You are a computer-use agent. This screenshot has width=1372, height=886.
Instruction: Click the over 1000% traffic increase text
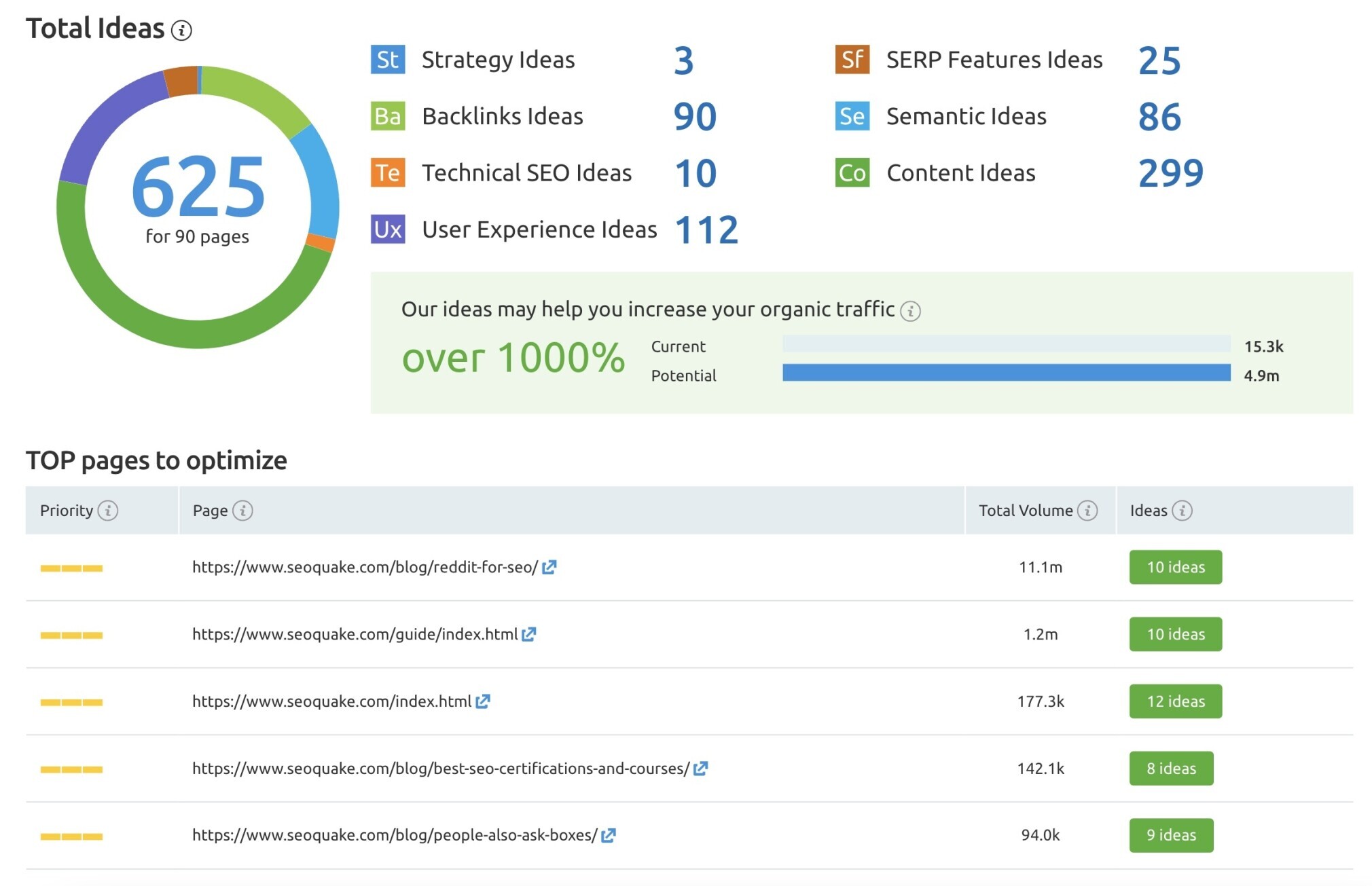click(513, 358)
